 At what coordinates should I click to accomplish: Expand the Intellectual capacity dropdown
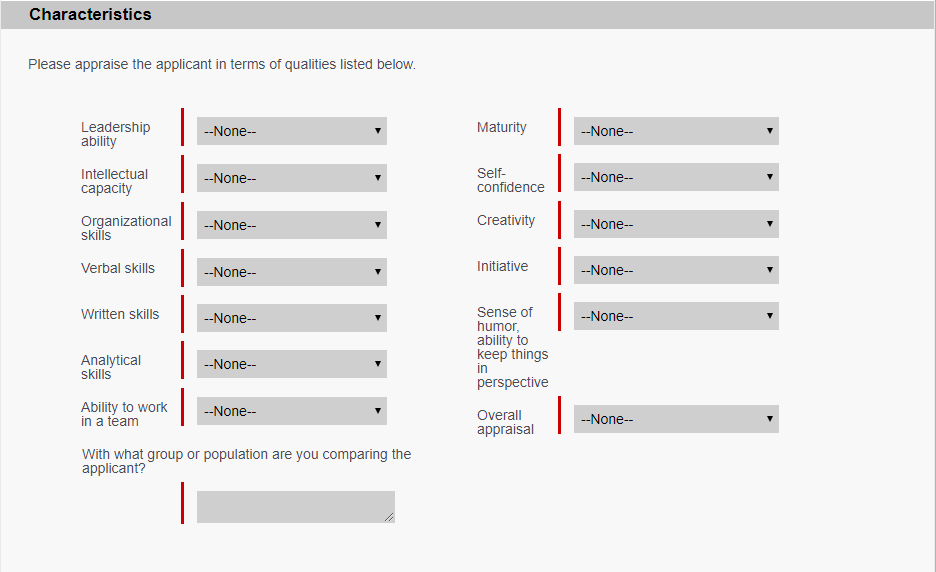(x=291, y=178)
